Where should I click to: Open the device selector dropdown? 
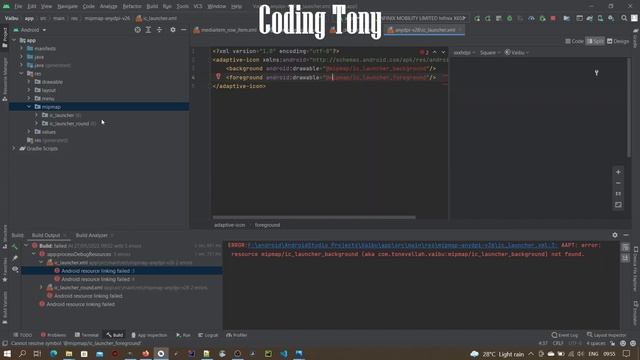pos(424,18)
